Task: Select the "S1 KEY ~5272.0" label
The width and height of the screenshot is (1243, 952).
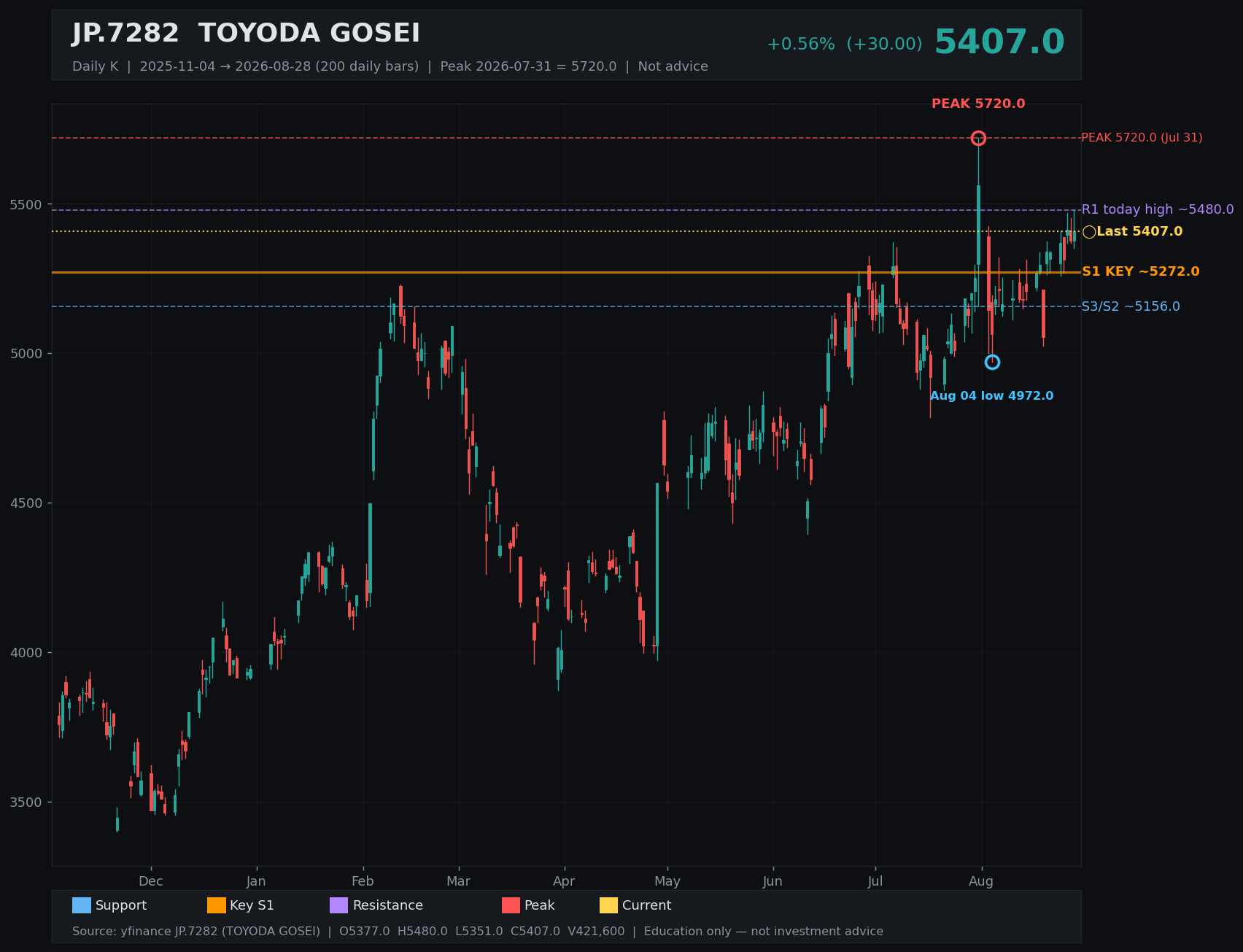Action: pos(1140,271)
